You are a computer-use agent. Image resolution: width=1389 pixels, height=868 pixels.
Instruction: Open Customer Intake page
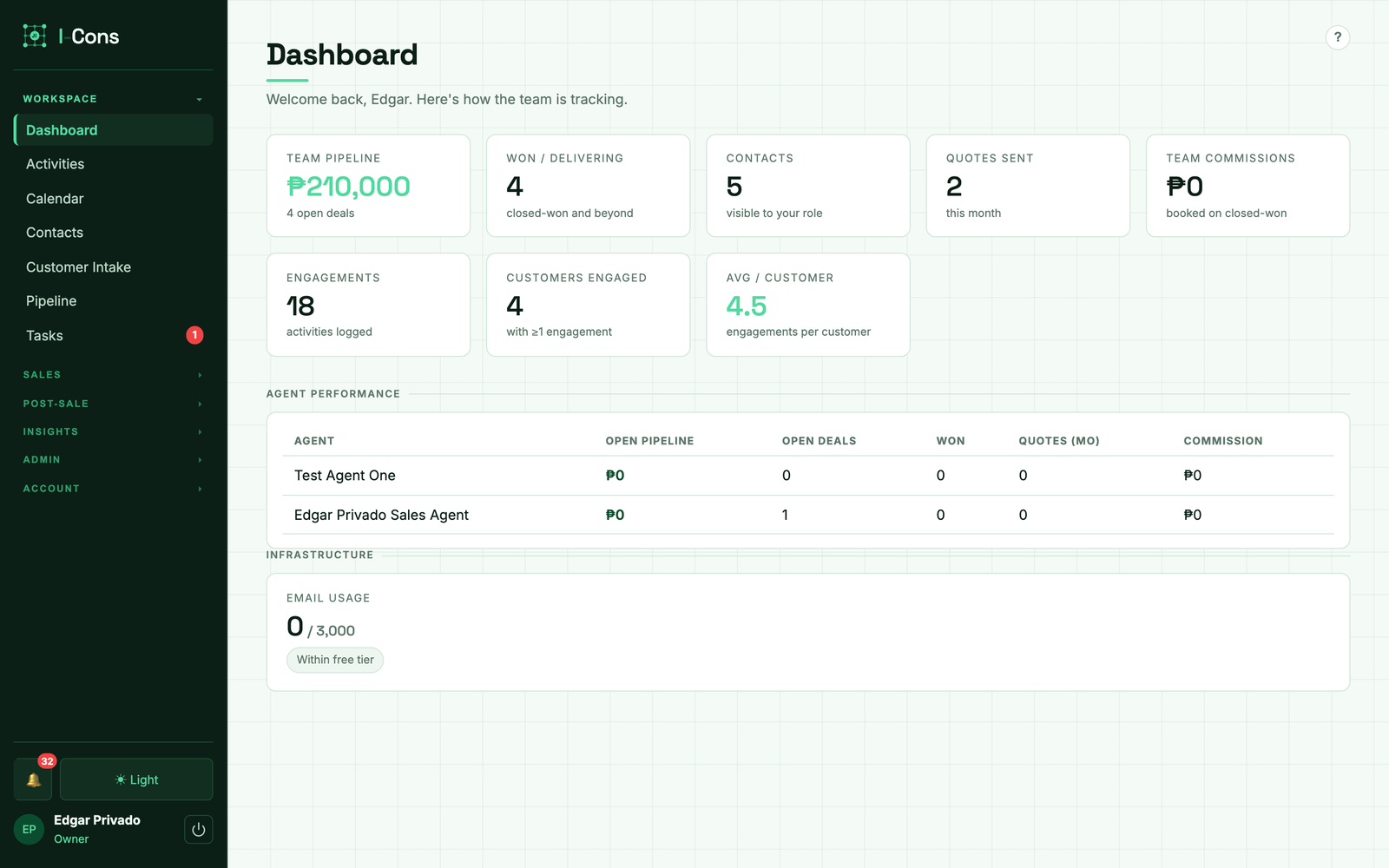click(113, 267)
